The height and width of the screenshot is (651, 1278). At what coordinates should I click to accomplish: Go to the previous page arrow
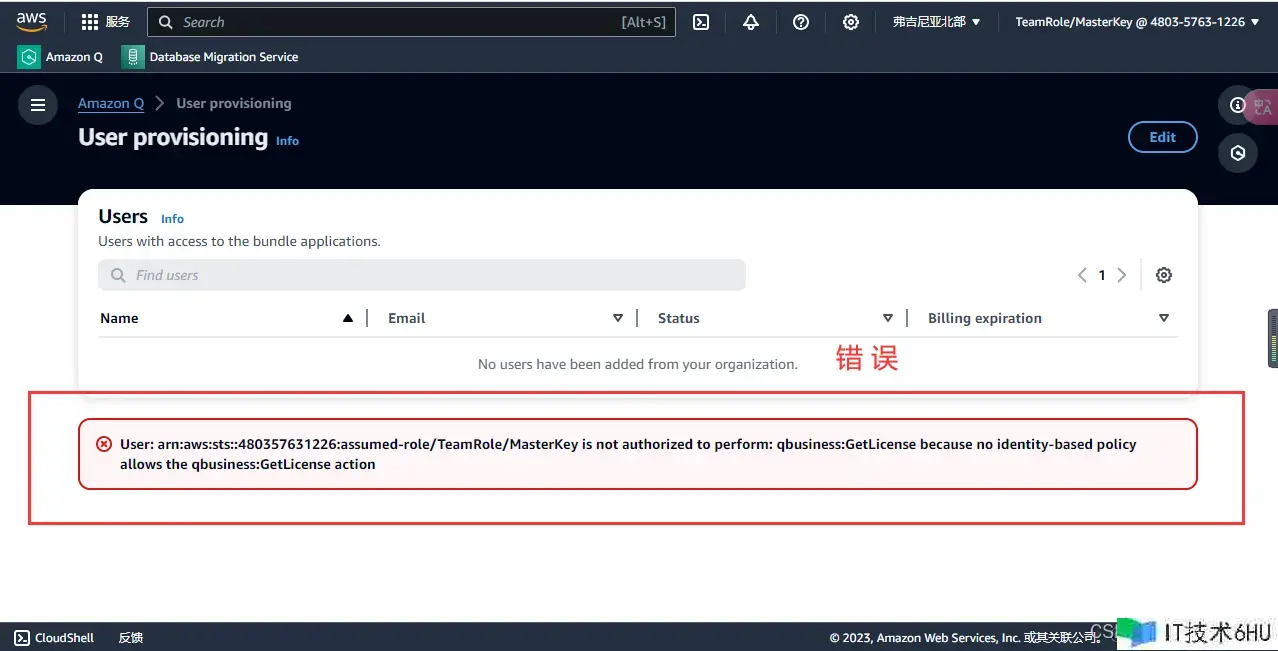[1082, 275]
